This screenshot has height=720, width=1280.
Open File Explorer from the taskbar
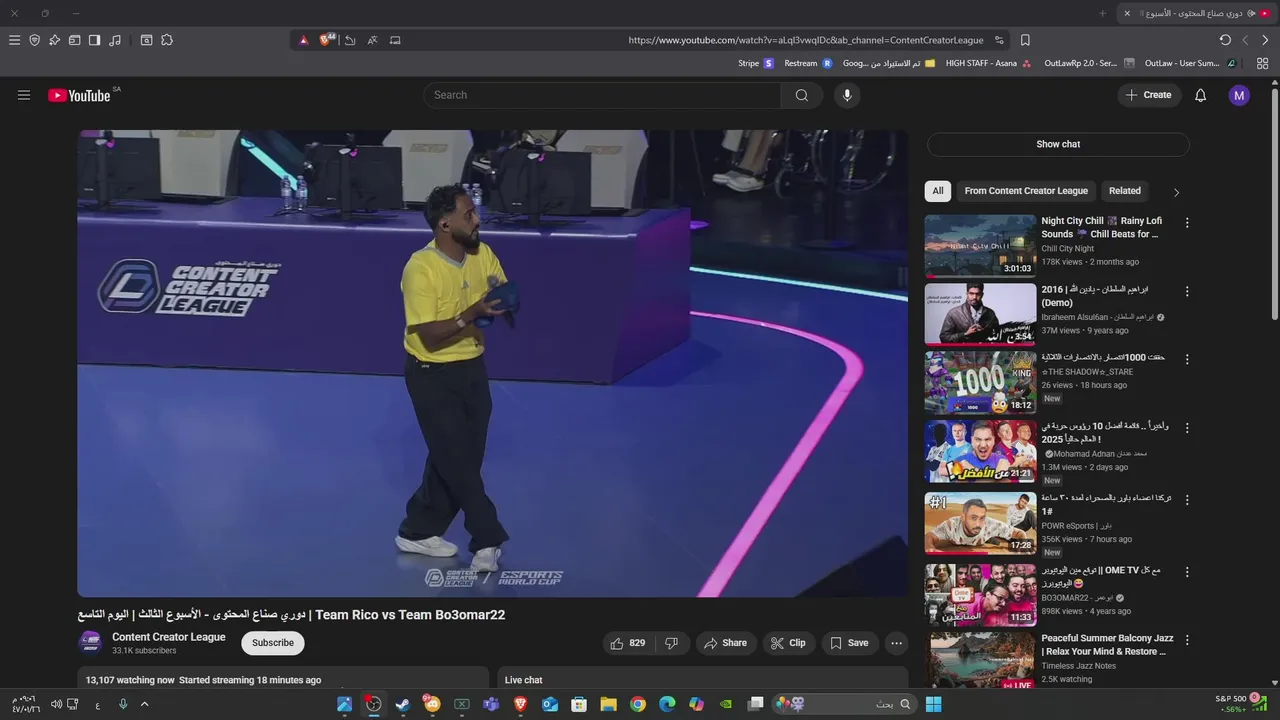click(x=608, y=704)
